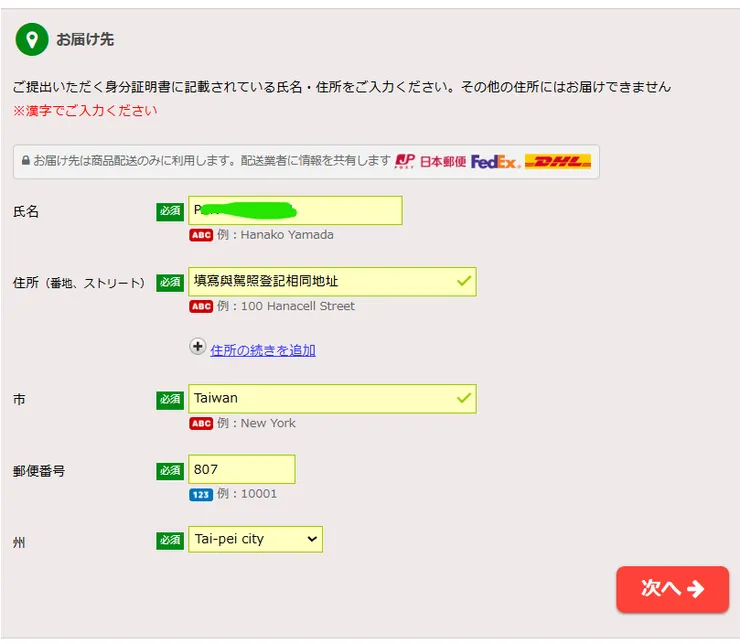Image resolution: width=740 pixels, height=644 pixels.
Task: Click the 州 field label
Action: tap(19, 543)
